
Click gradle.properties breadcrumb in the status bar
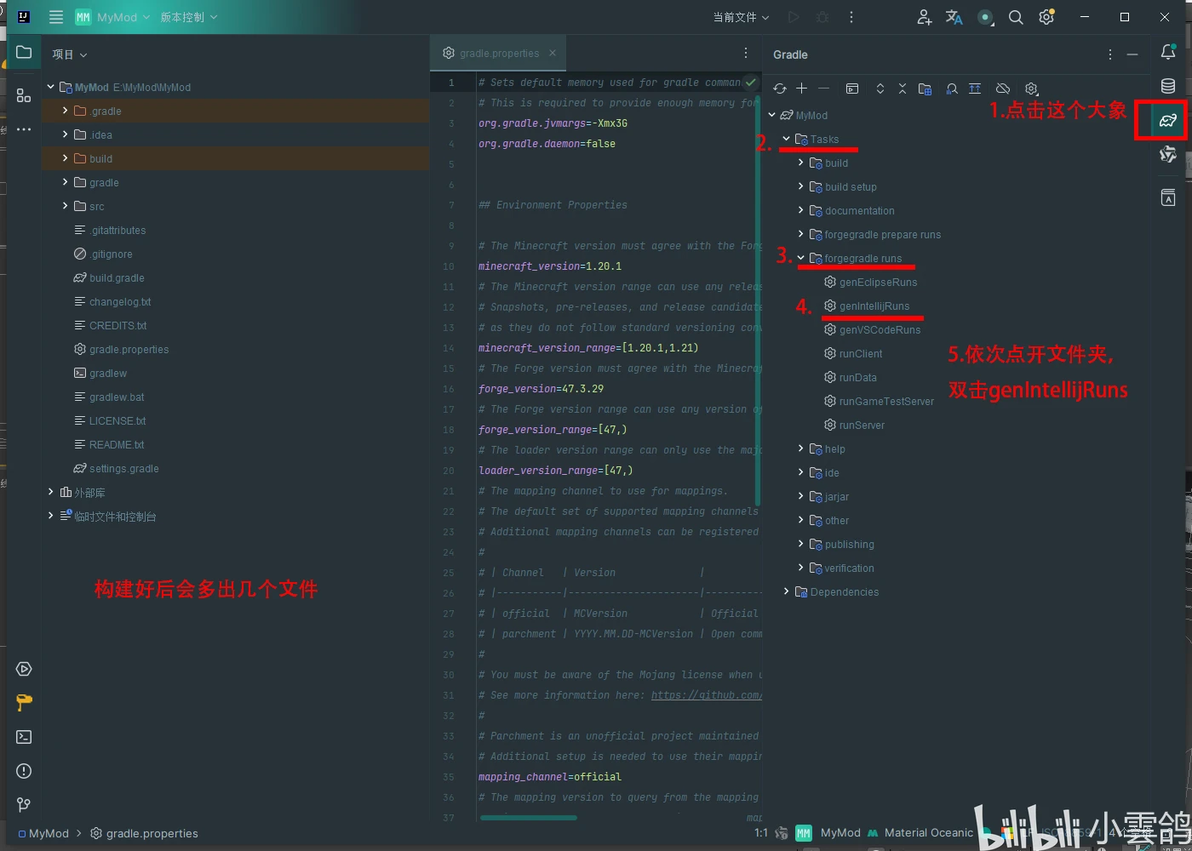tap(144, 833)
